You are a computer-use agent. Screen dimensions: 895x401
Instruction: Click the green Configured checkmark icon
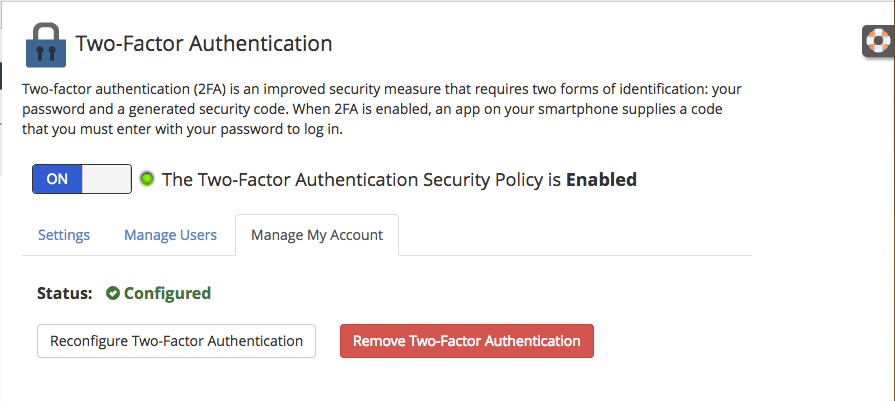(113, 293)
